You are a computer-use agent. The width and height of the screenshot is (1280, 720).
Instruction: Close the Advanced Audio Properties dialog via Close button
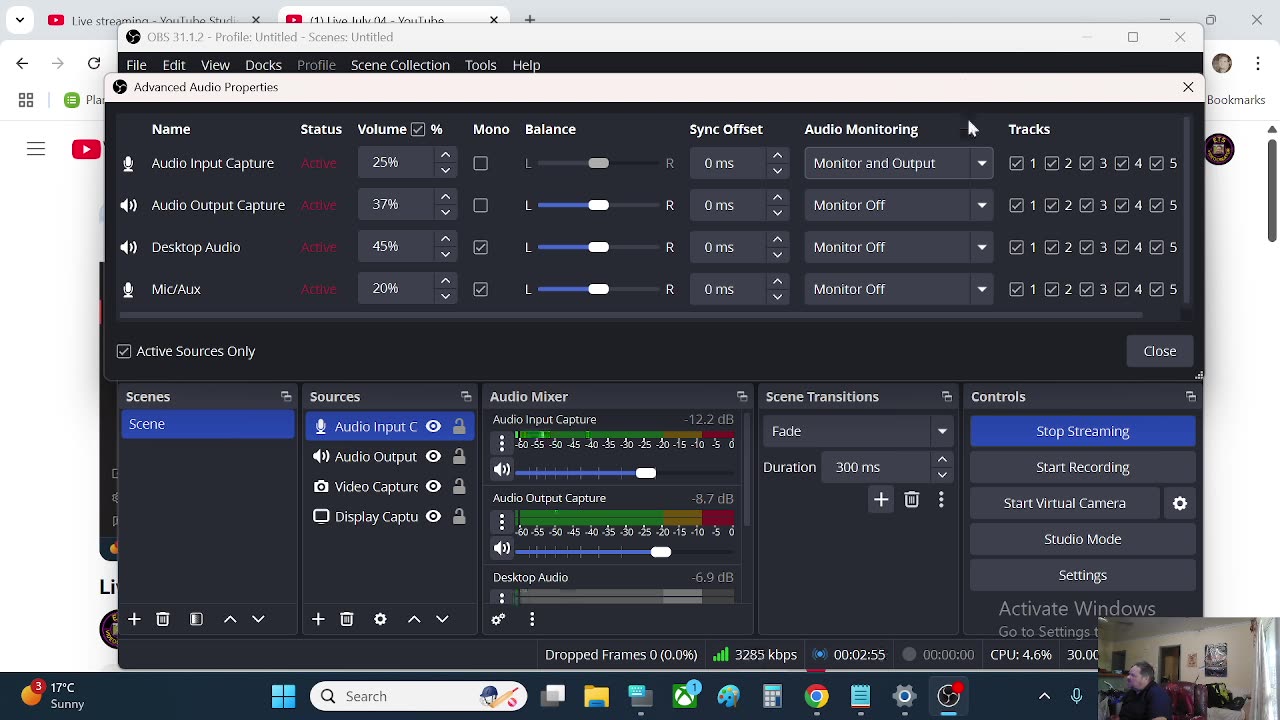1160,351
